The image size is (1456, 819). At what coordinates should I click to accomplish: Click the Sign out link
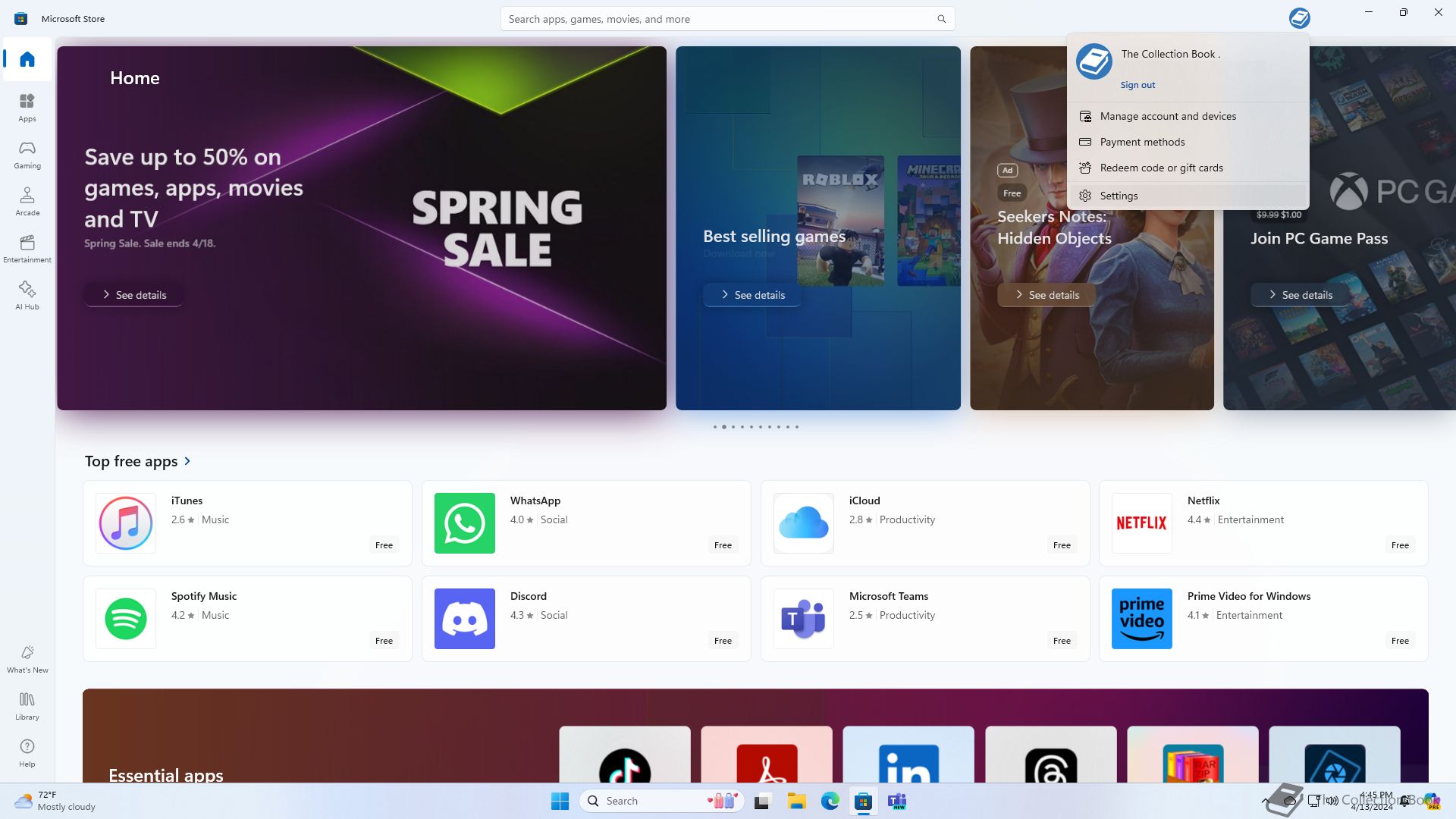pyautogui.click(x=1137, y=85)
